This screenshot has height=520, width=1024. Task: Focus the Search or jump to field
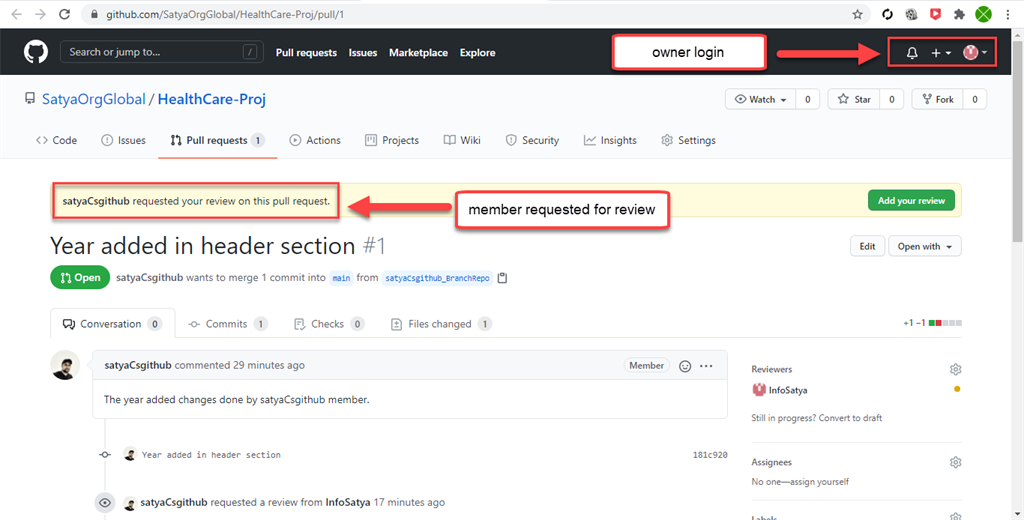[x=162, y=52]
